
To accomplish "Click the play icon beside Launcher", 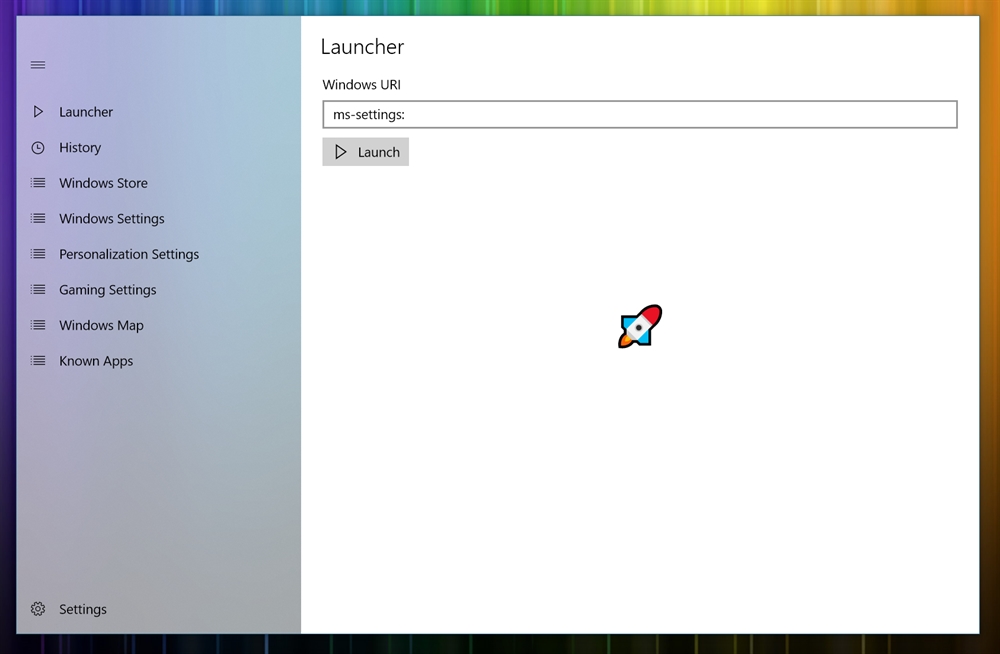I will pos(38,112).
